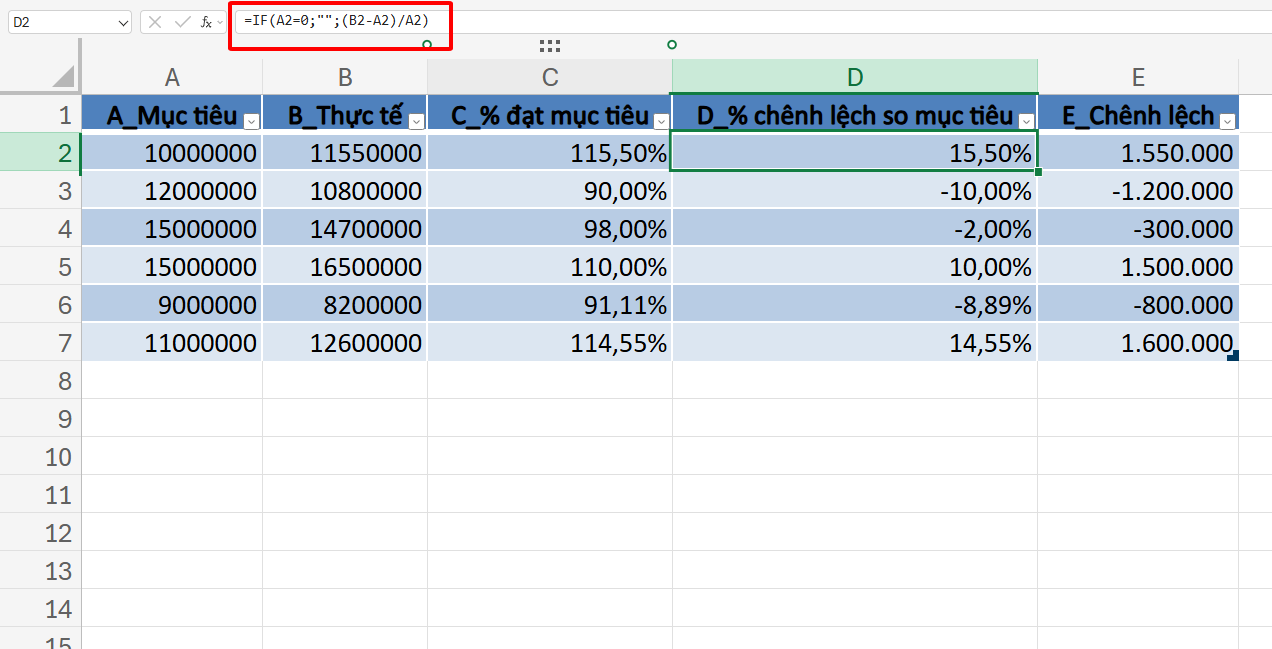1272x649 pixels.
Task: Select column D header
Action: click(855, 77)
